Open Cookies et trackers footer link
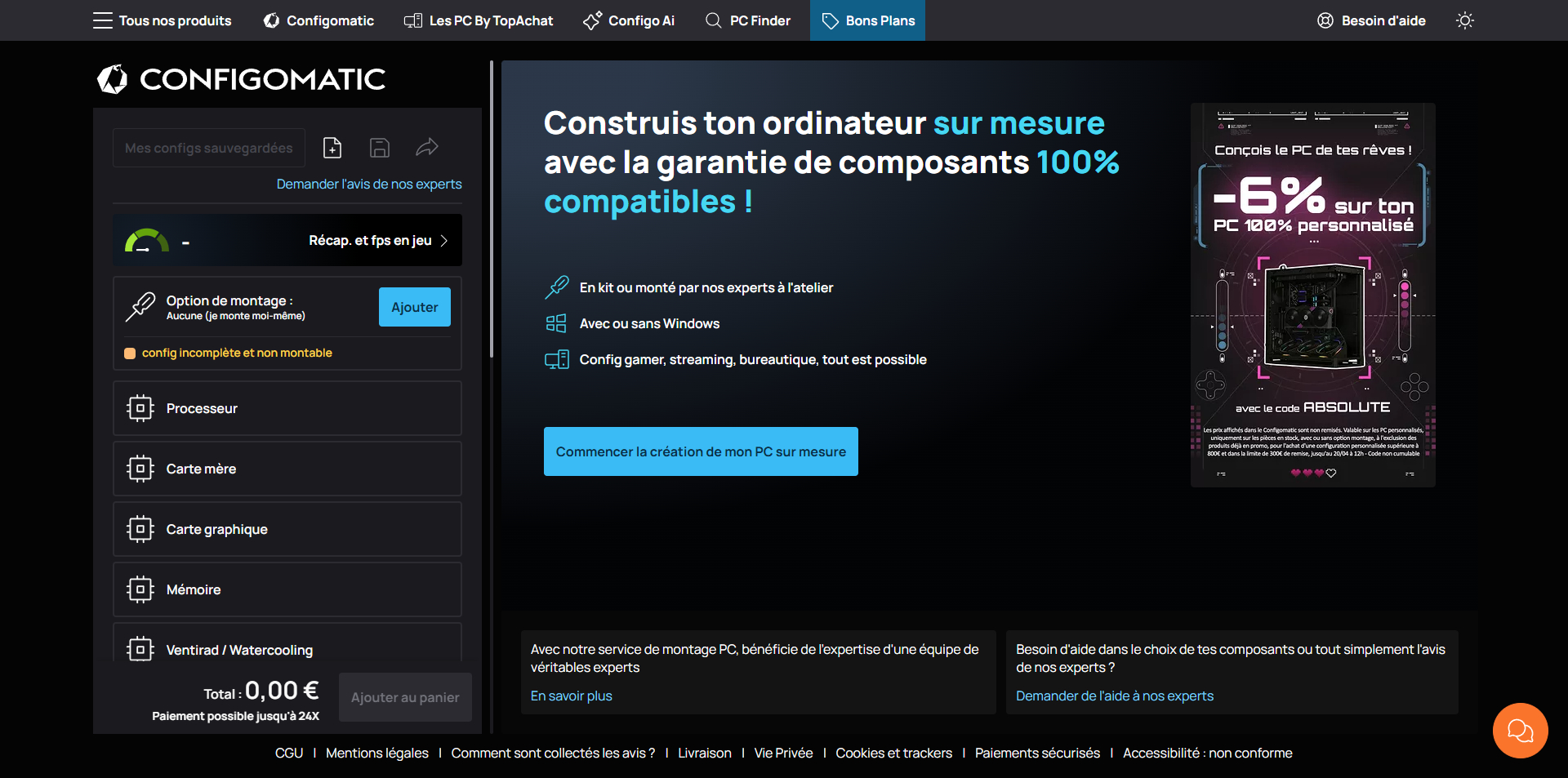 pyautogui.click(x=894, y=753)
